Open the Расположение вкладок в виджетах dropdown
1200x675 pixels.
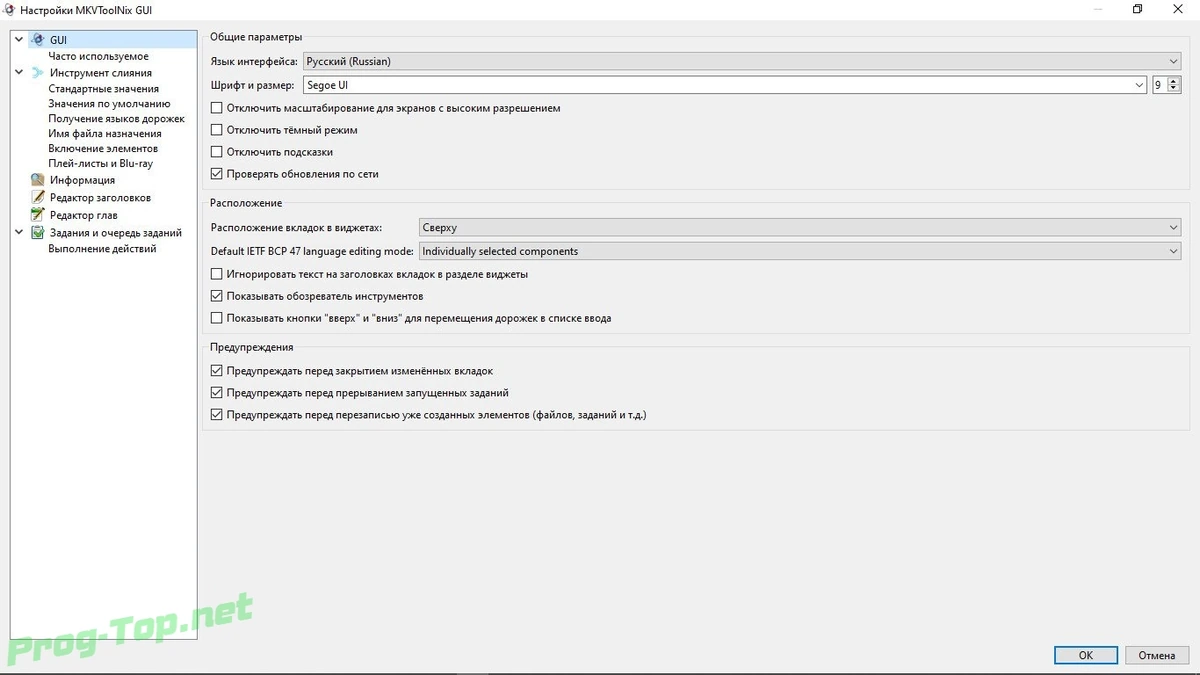(800, 228)
